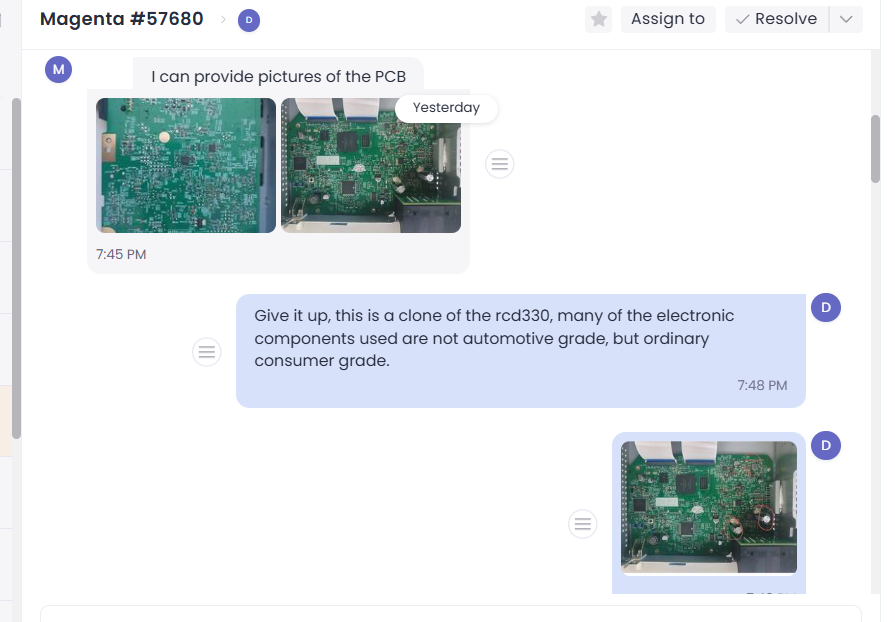The image size is (895, 622).
Task: Star this Magenta #57680 conversation
Action: (x=598, y=19)
